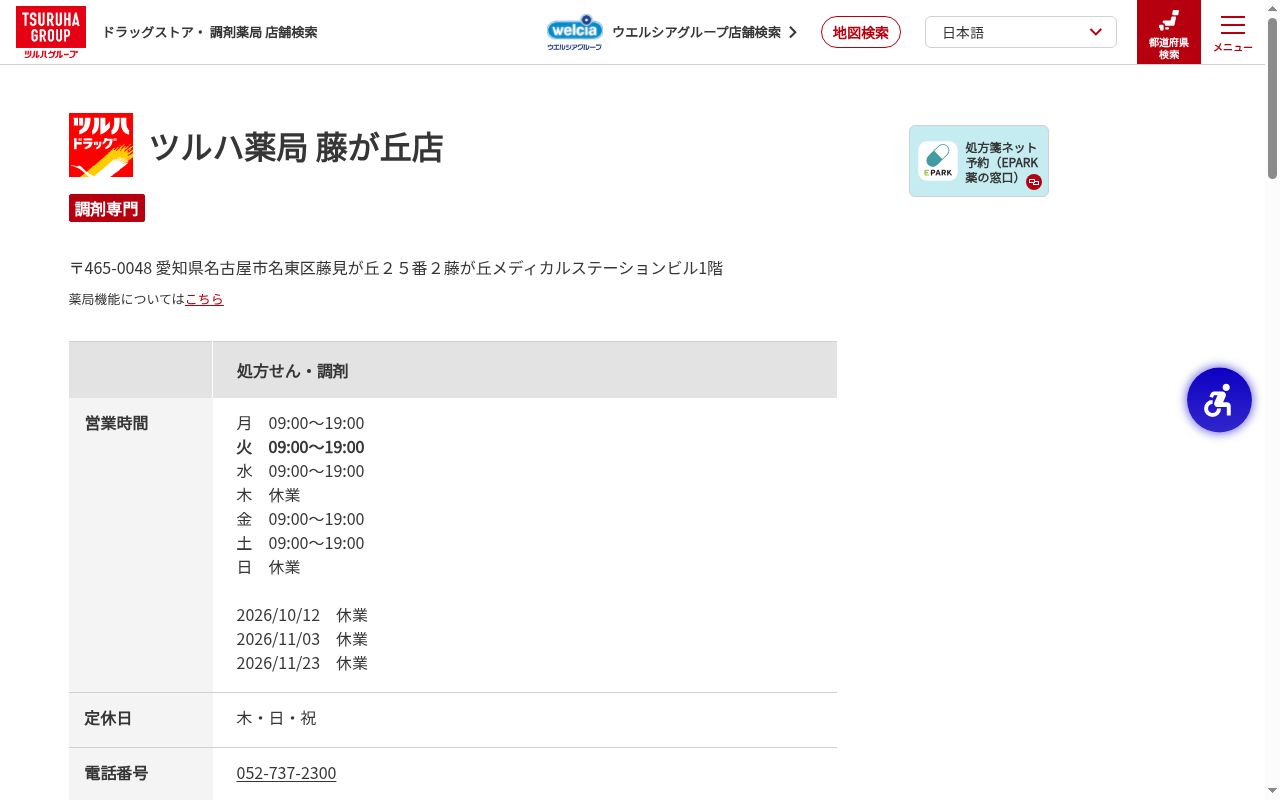Click the ツルハドラッグ store logo
This screenshot has height=800, width=1280.
pyautogui.click(x=101, y=145)
